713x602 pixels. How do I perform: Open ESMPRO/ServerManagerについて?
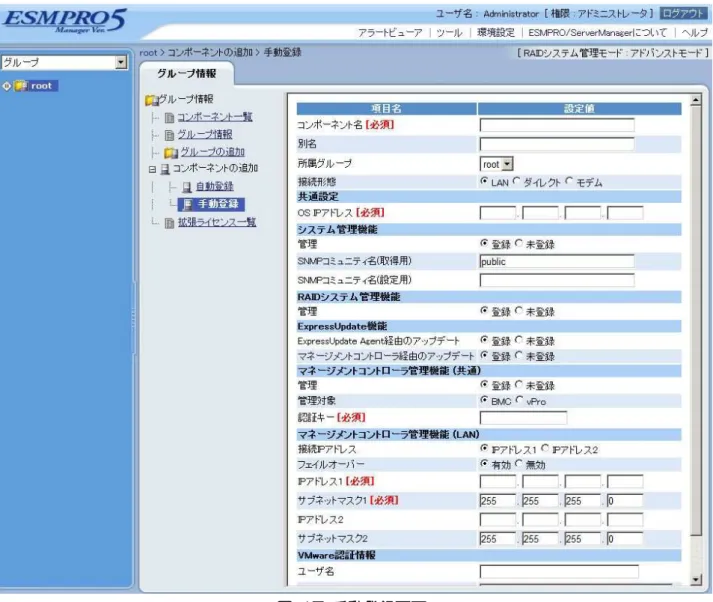[x=598, y=33]
